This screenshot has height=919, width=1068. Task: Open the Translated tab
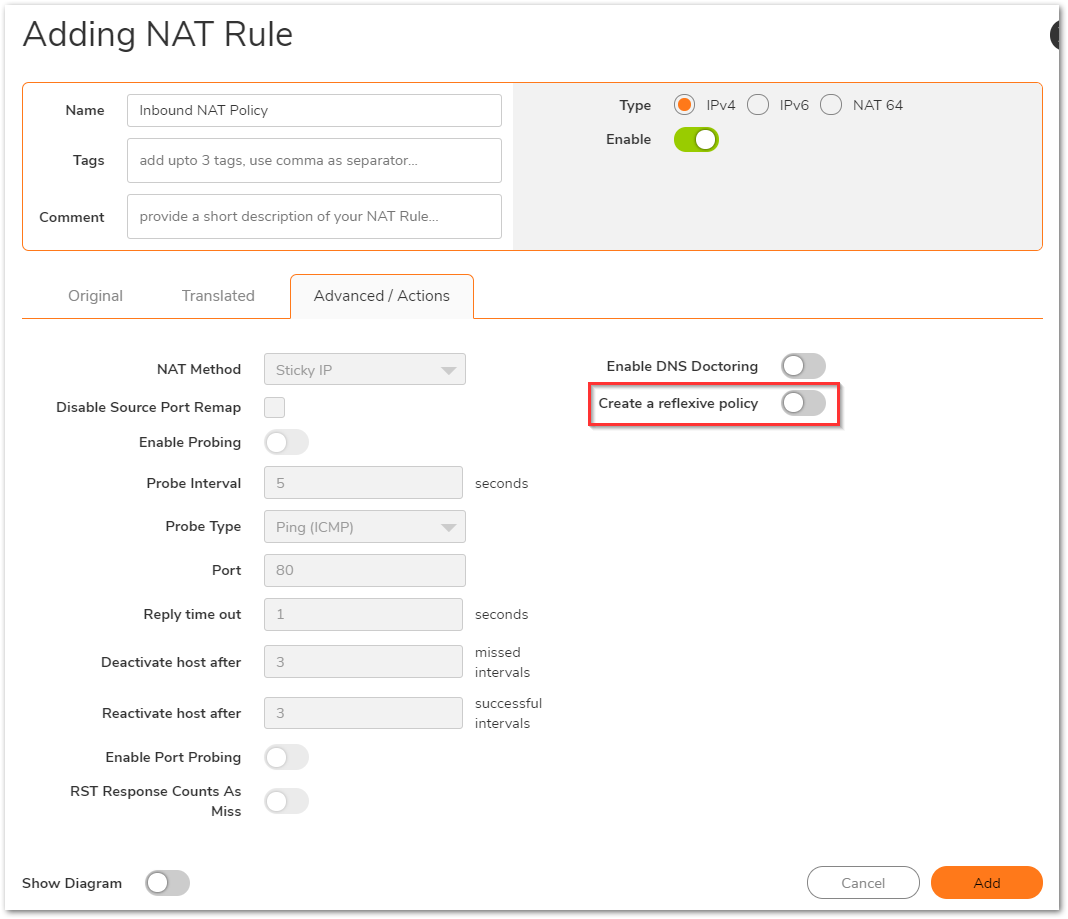[x=218, y=296]
